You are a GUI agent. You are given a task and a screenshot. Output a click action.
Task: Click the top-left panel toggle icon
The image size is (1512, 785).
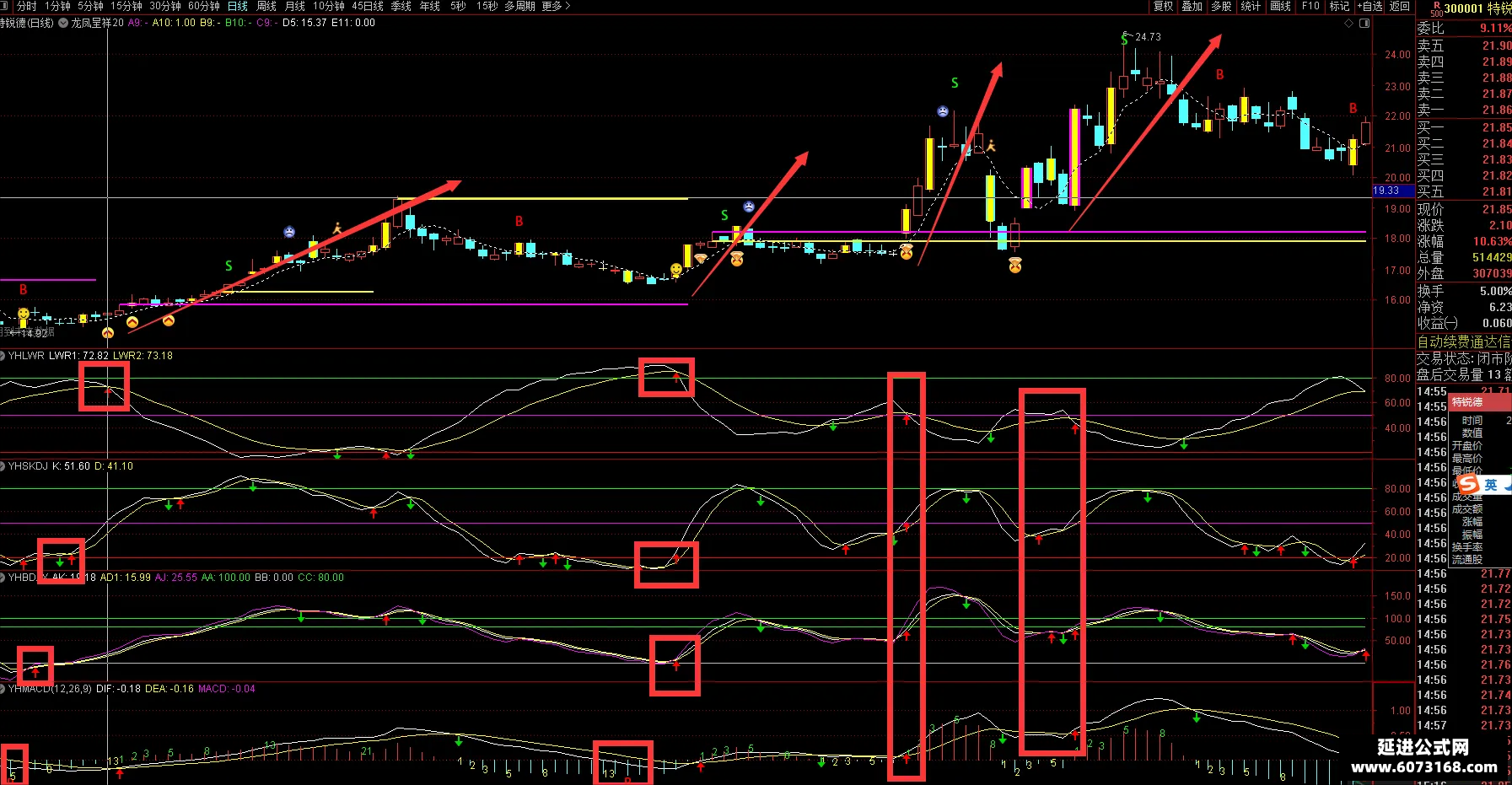(x=6, y=6)
